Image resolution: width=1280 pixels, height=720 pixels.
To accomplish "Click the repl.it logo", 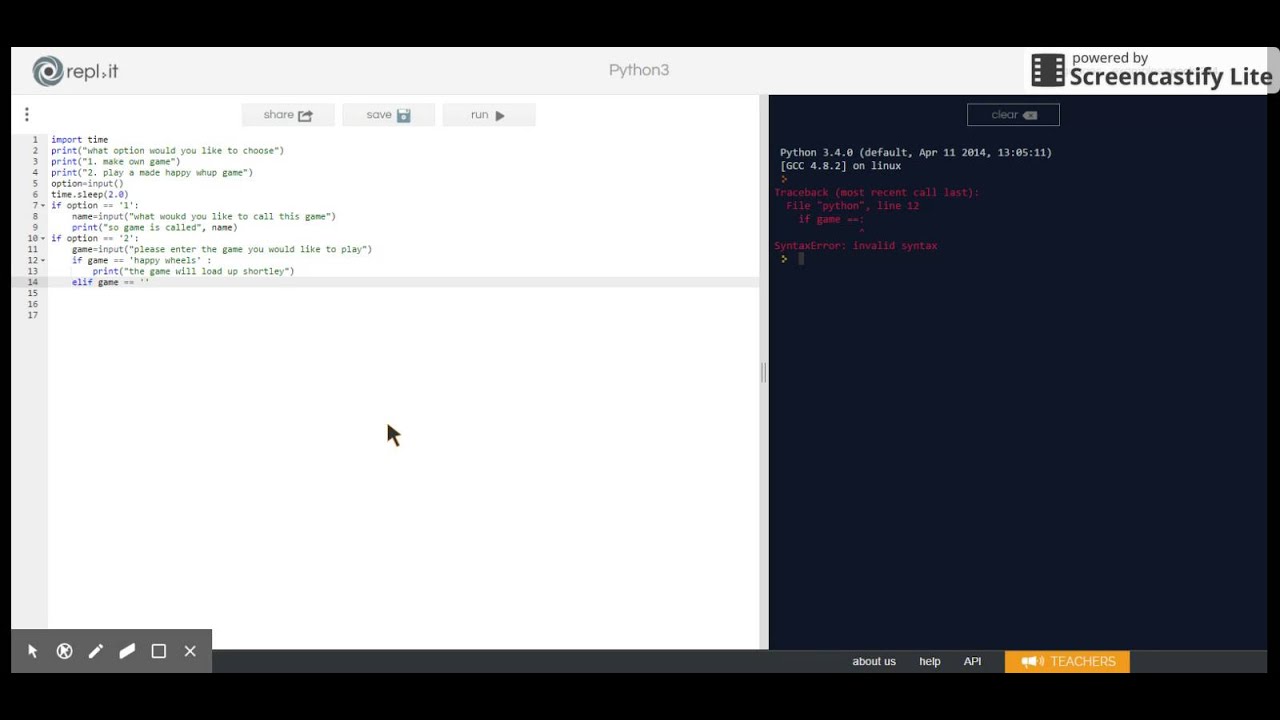I will 75,71.
